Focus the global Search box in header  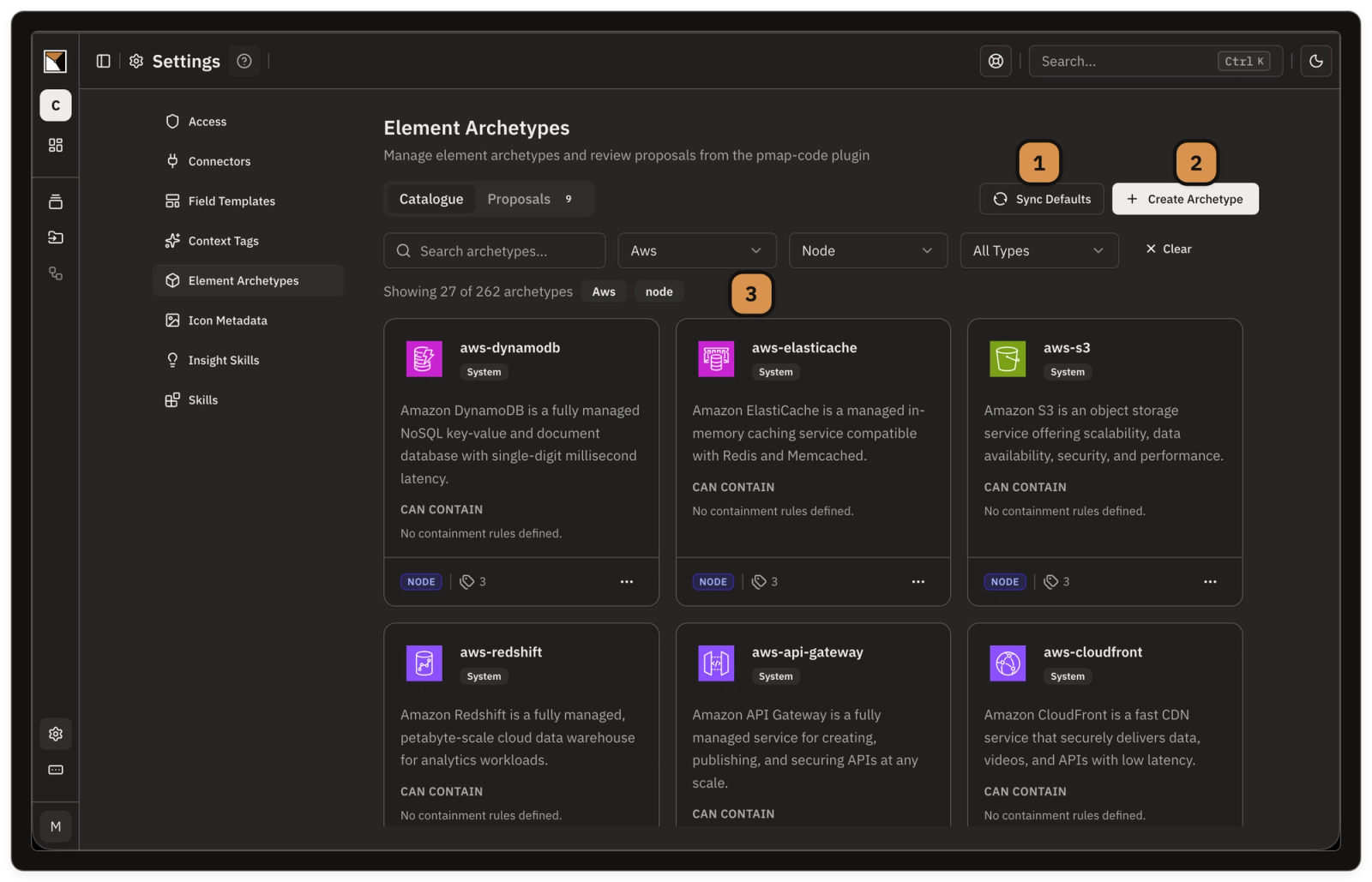pos(1156,61)
